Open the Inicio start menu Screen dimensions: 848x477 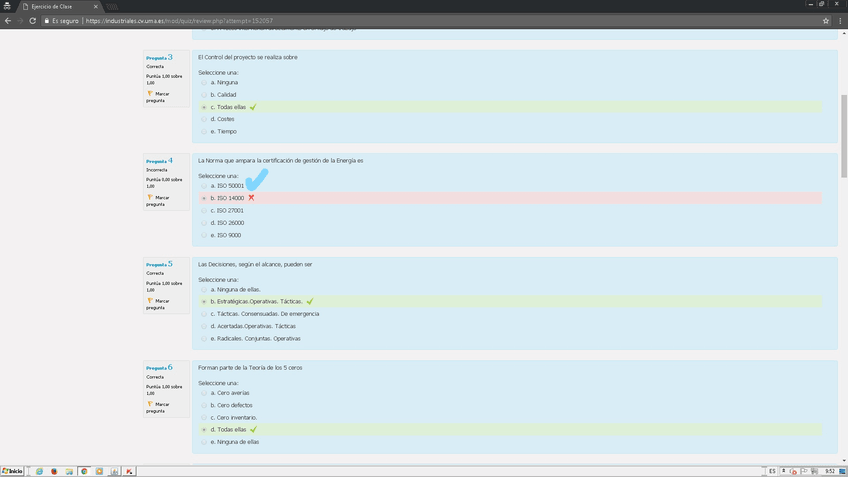[13, 471]
